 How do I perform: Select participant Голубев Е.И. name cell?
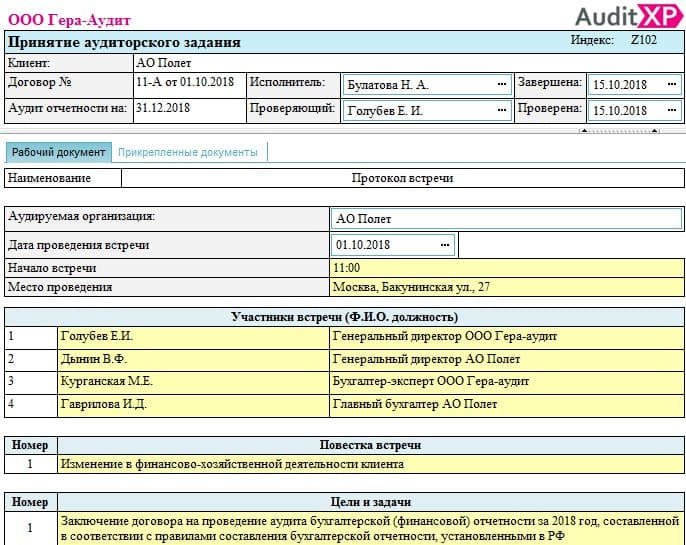(192, 336)
